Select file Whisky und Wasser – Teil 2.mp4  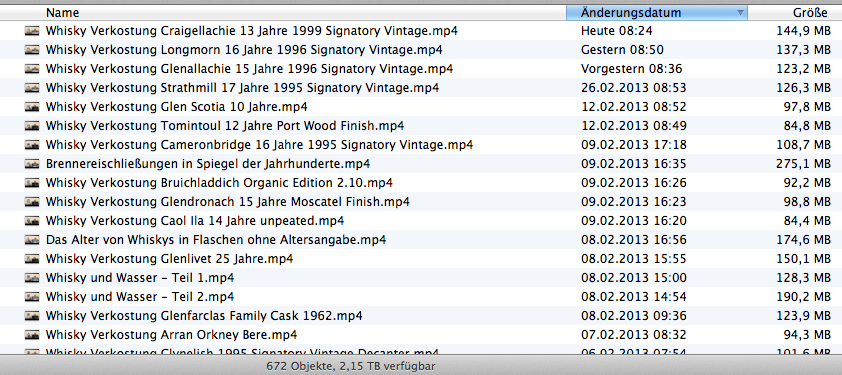(140, 297)
